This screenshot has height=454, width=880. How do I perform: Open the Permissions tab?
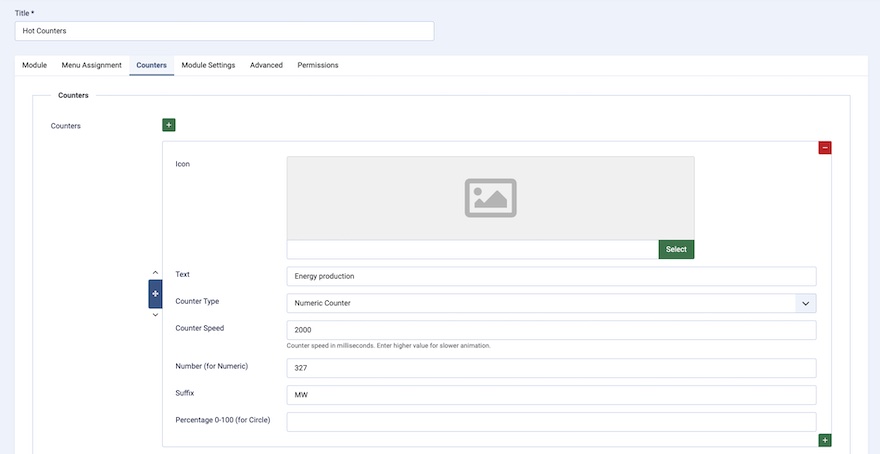318,65
